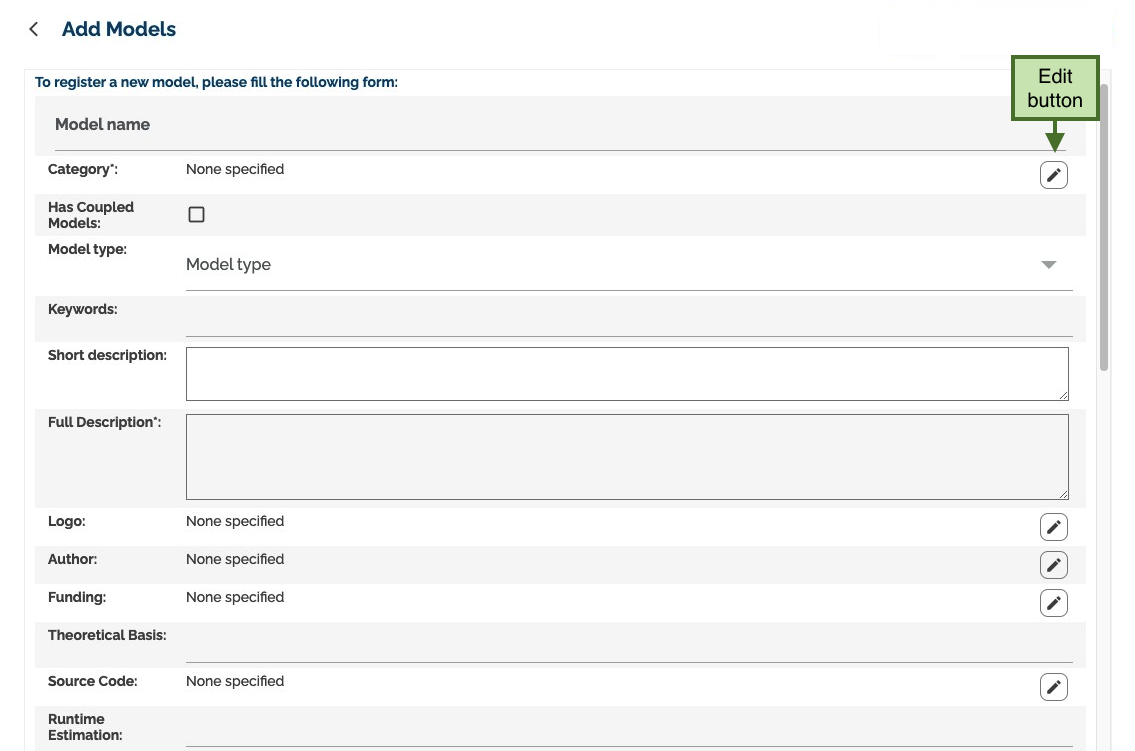The width and height of the screenshot is (1135, 751).
Task: Click the 'To register a new model' instruction text
Action: point(216,82)
